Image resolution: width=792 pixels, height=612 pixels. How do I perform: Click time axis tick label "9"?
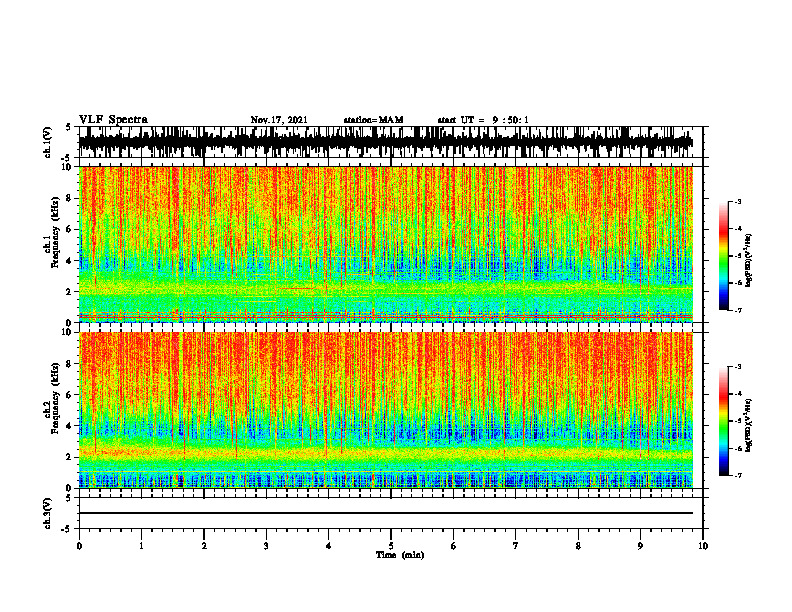[x=640, y=546]
